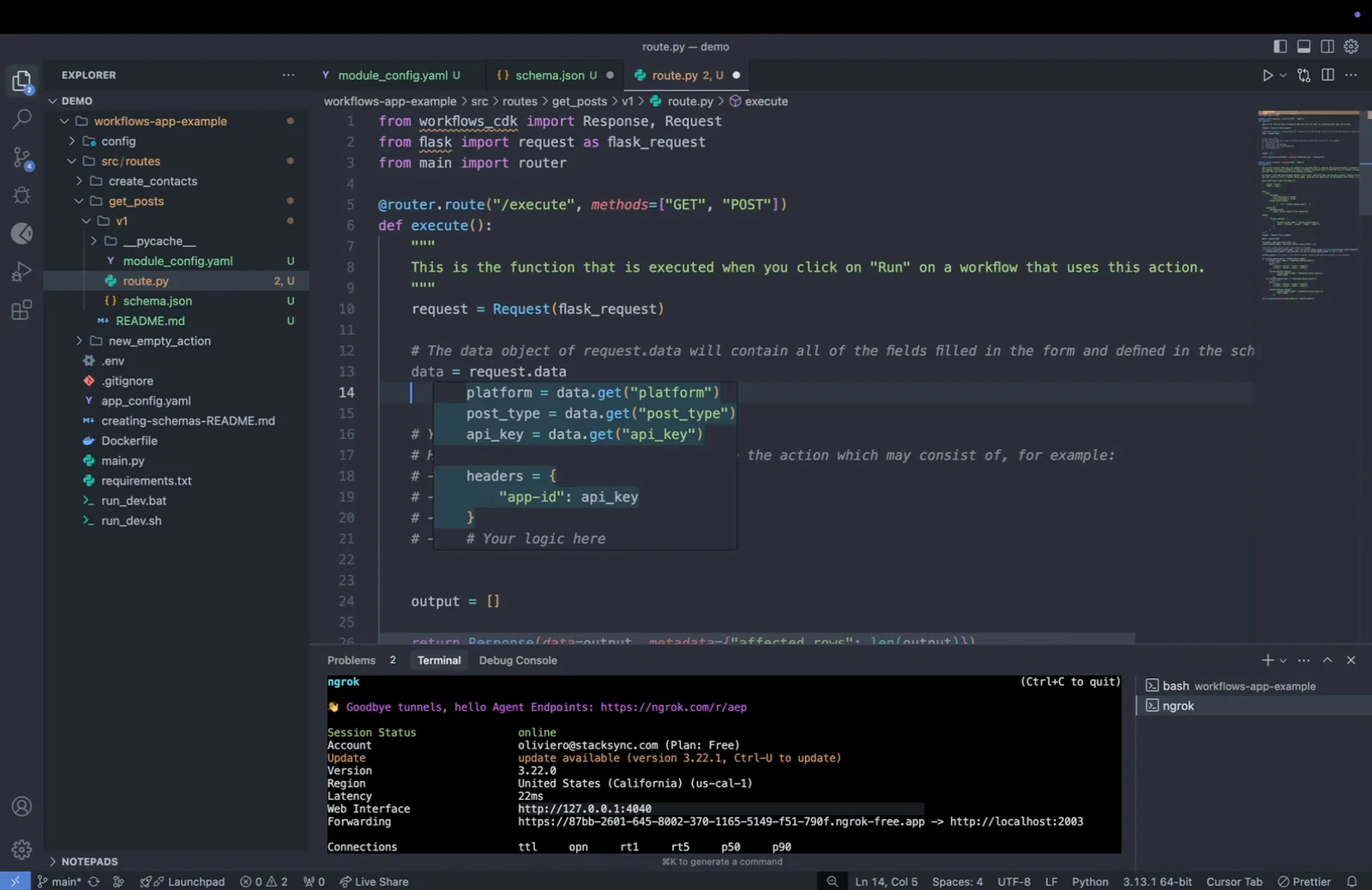Click the execute breadcrumb item
Viewport: 1372px width, 890px height.
tap(759, 101)
